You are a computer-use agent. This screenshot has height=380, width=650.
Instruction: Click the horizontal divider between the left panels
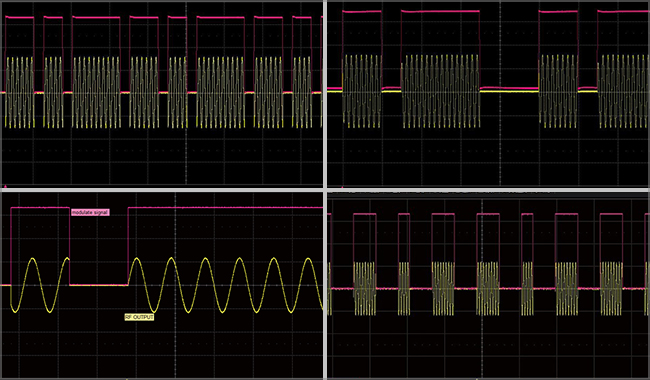pyautogui.click(x=162, y=189)
